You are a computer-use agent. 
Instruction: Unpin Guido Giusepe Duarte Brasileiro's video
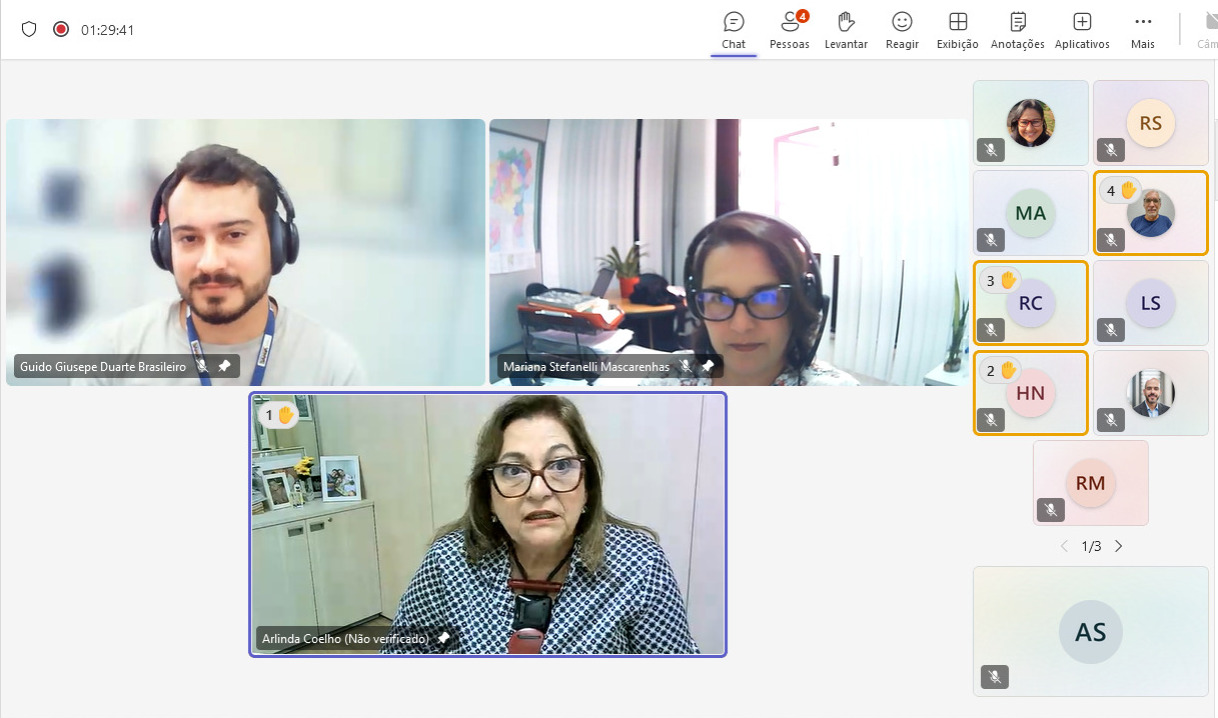coord(224,367)
